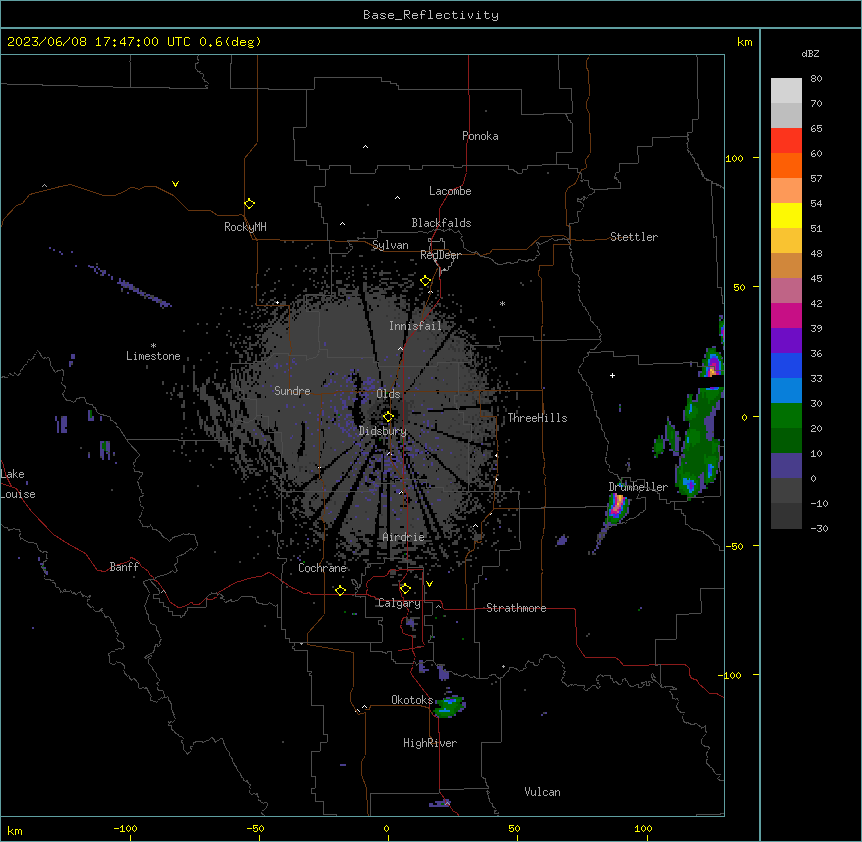862x842 pixels.
Task: Click the large green storm cluster northeast of Drumheller
Action: tap(697, 443)
